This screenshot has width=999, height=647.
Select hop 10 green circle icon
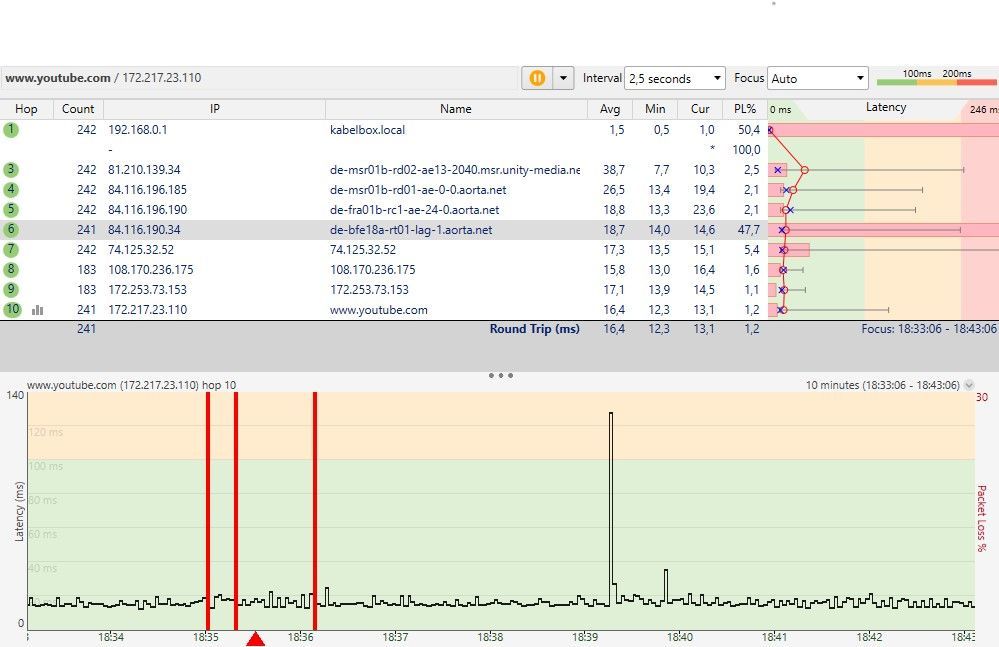pos(12,310)
